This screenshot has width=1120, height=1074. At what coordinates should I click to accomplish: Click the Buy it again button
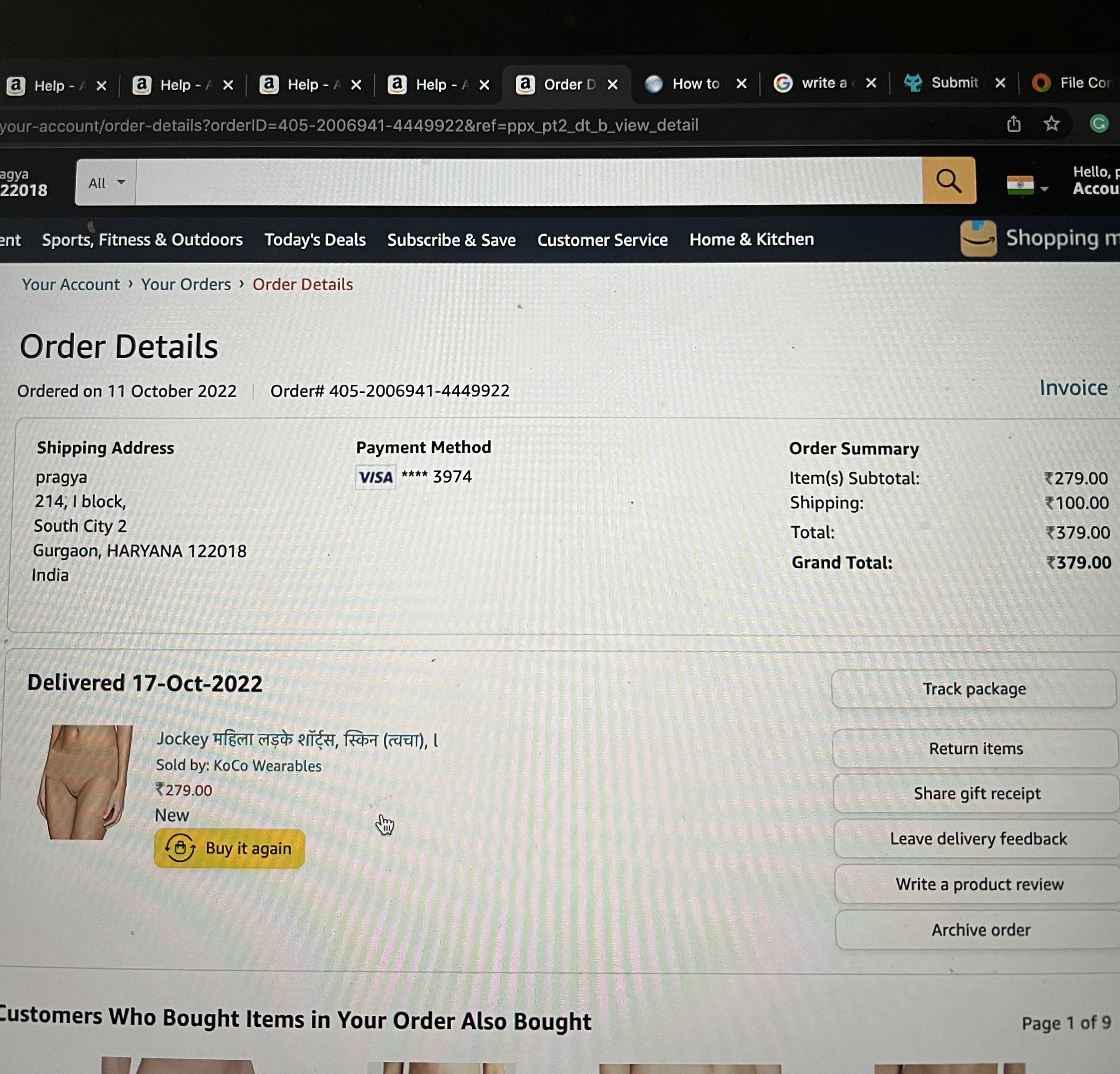point(229,848)
